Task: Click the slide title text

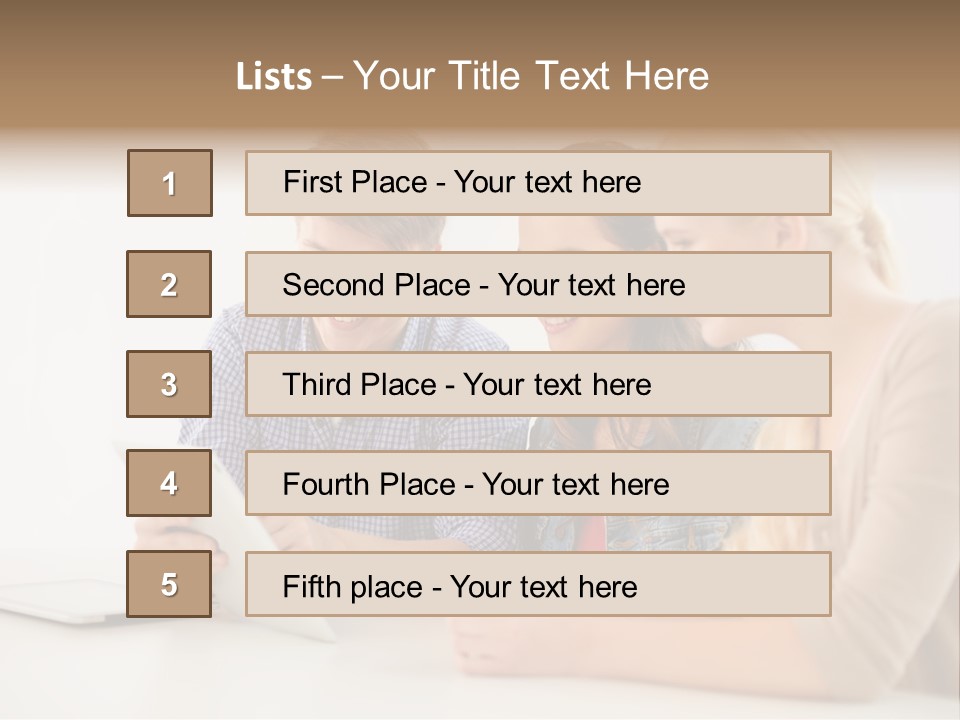Action: coord(472,76)
